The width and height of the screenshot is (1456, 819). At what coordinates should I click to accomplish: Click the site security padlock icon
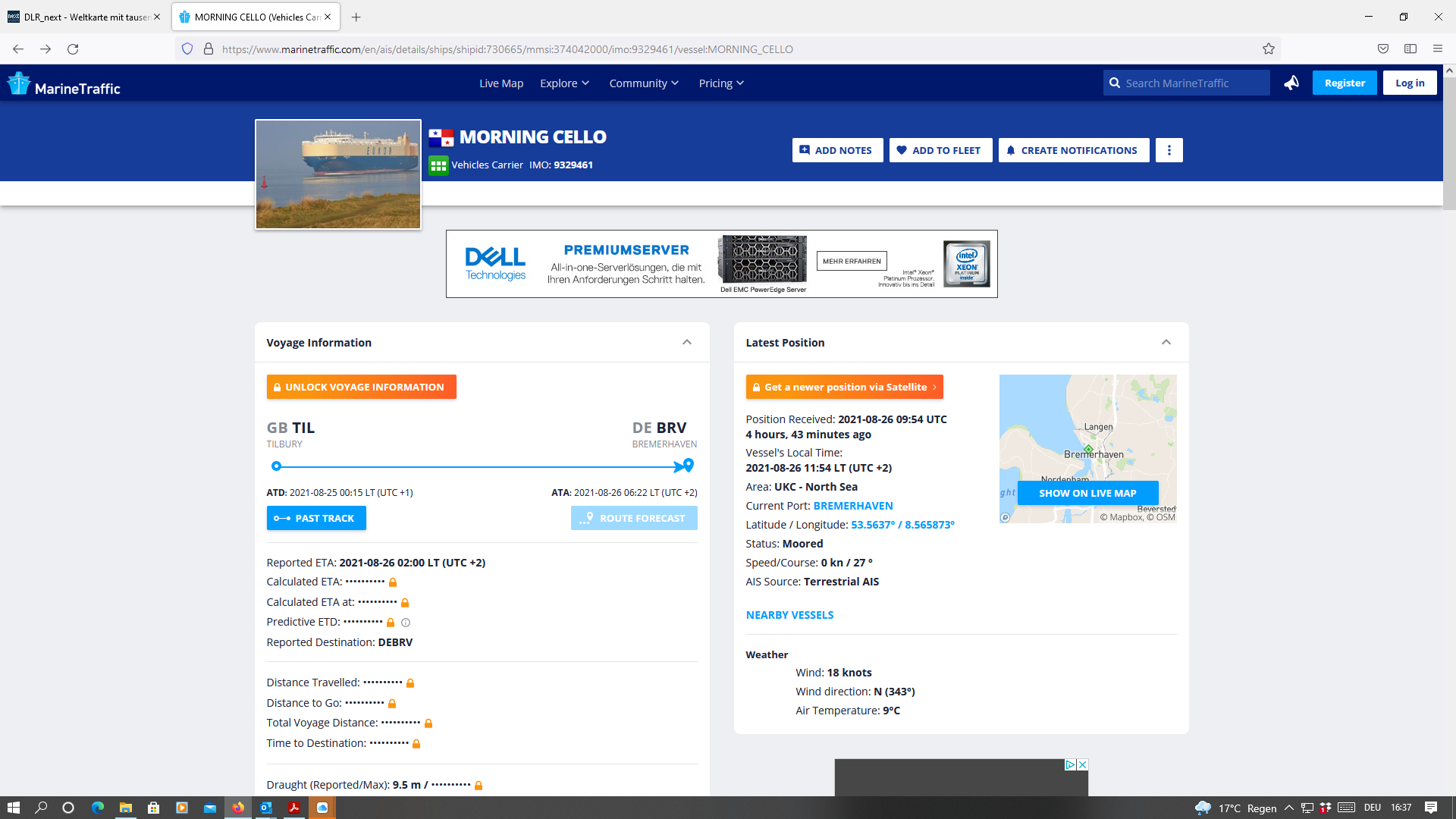[x=209, y=49]
